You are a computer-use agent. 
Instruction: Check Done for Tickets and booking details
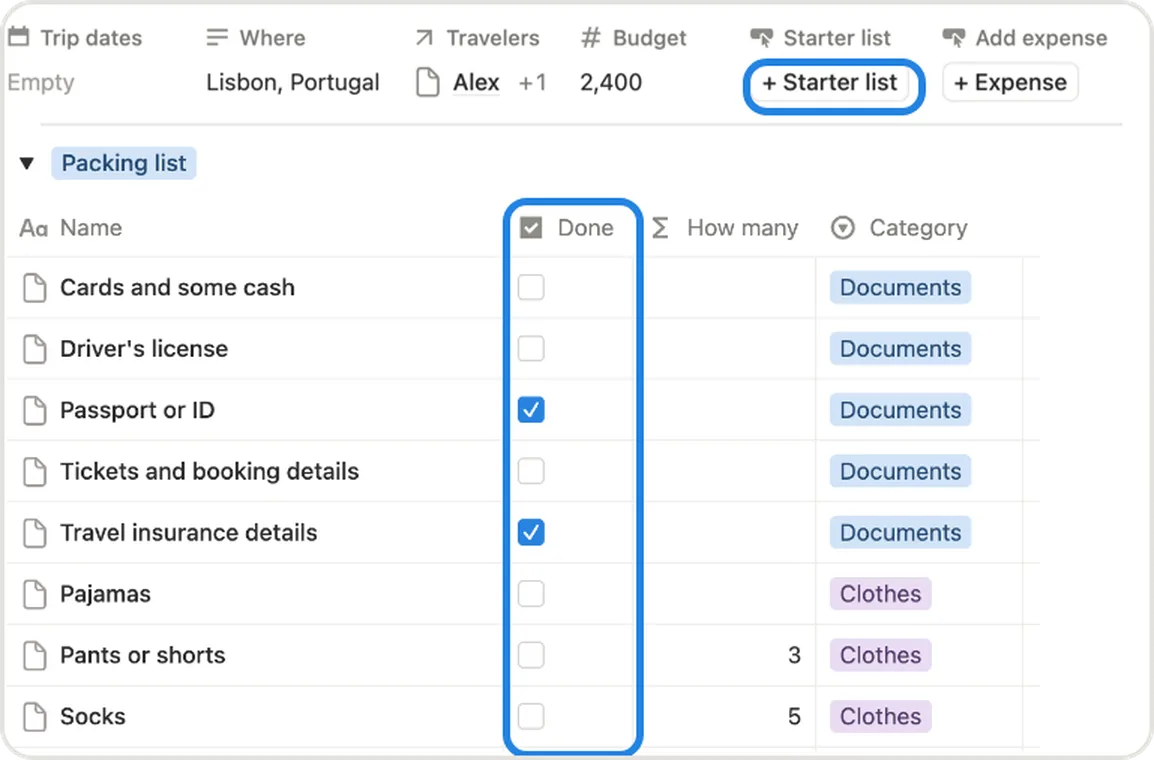point(531,472)
